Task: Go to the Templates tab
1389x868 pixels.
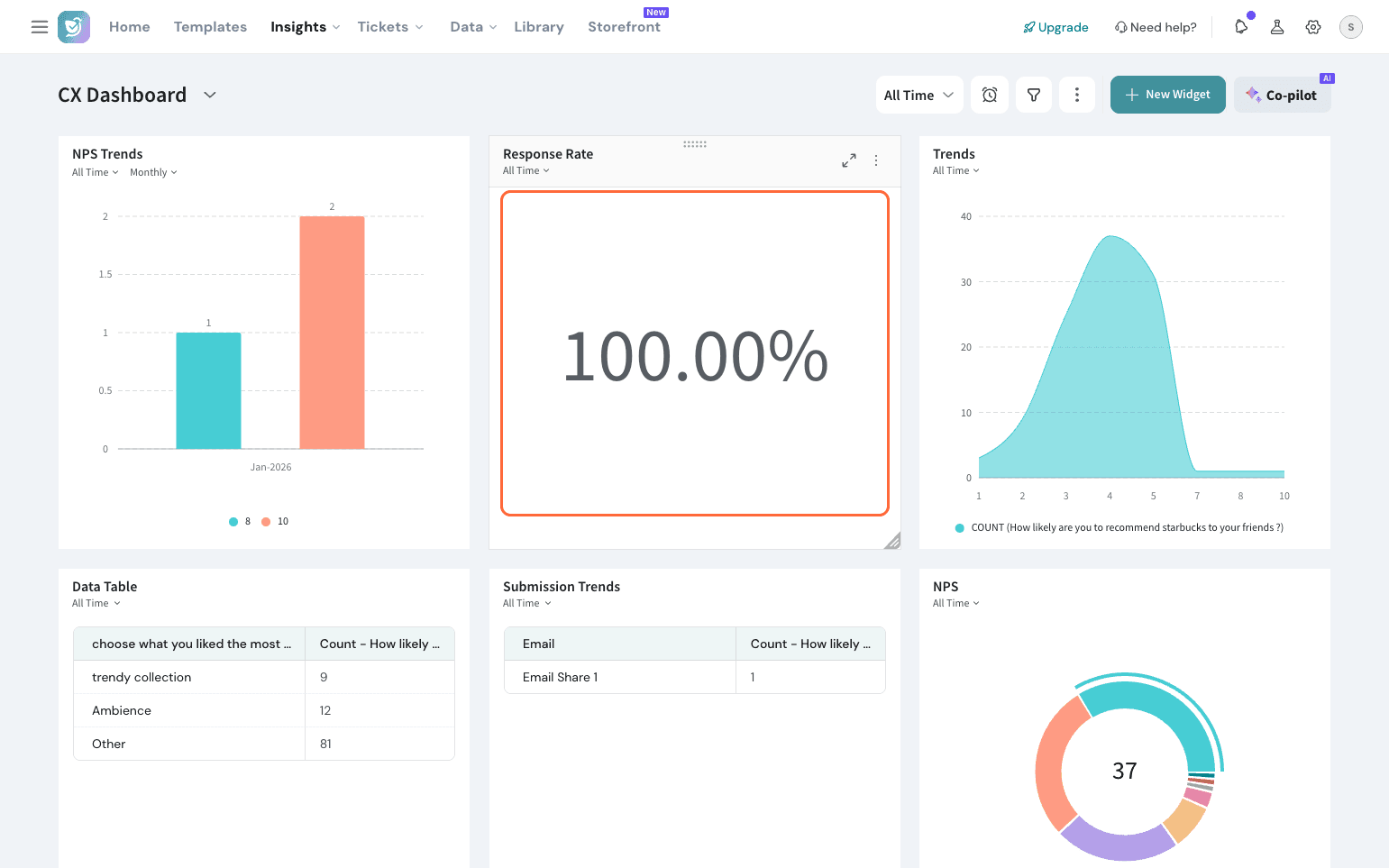Action: coord(210,27)
